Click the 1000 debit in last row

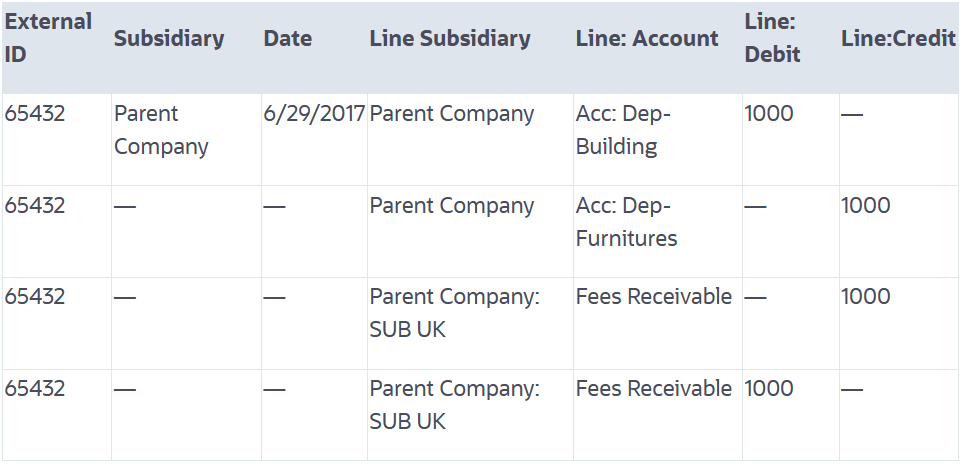point(769,389)
